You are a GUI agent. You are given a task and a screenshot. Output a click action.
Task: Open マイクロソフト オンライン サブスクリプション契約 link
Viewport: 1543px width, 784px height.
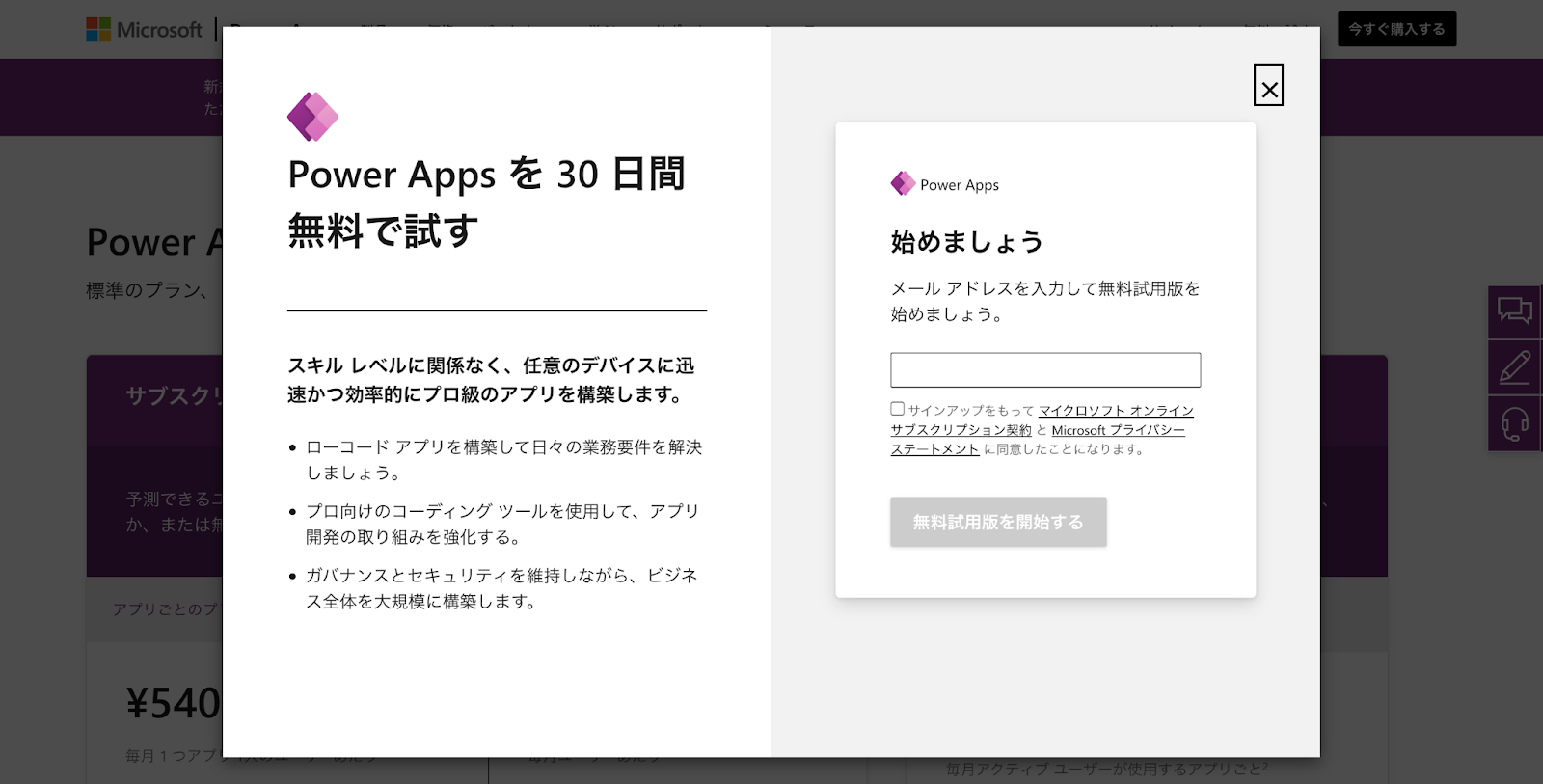[1042, 420]
